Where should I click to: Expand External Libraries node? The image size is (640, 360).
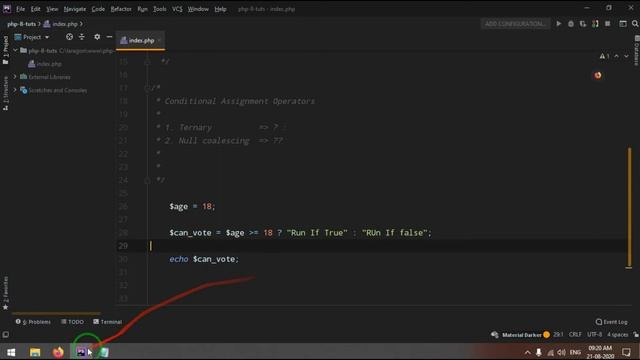tap(15, 77)
